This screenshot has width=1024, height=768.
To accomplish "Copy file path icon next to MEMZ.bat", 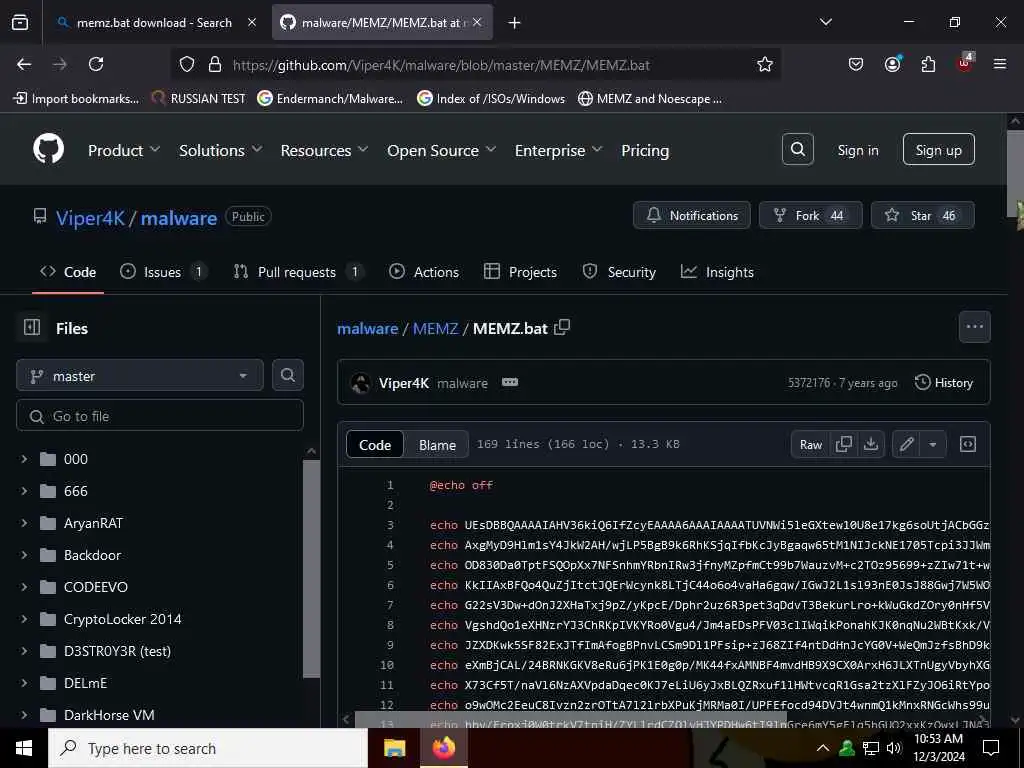I will [x=562, y=327].
